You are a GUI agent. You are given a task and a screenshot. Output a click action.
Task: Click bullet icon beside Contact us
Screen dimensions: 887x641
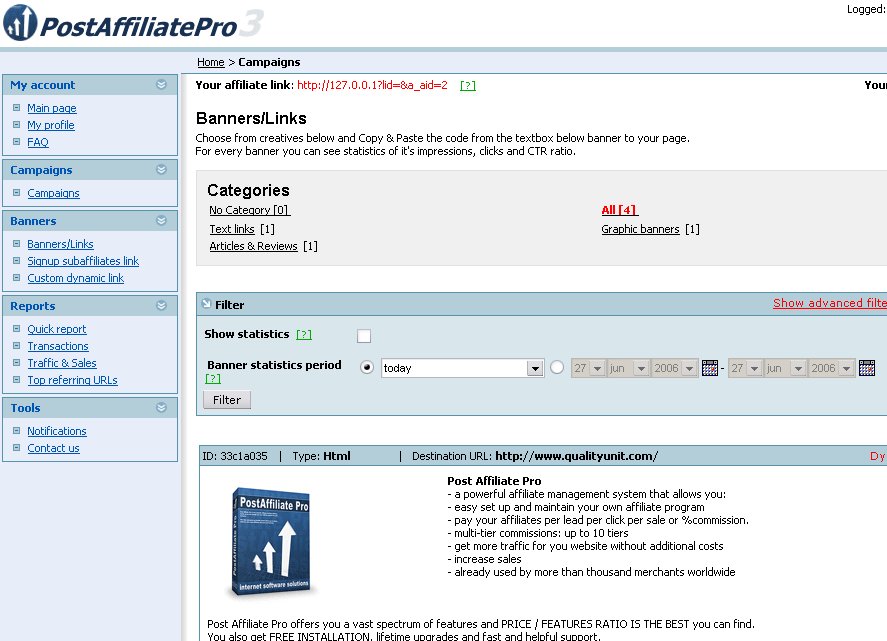click(16, 447)
